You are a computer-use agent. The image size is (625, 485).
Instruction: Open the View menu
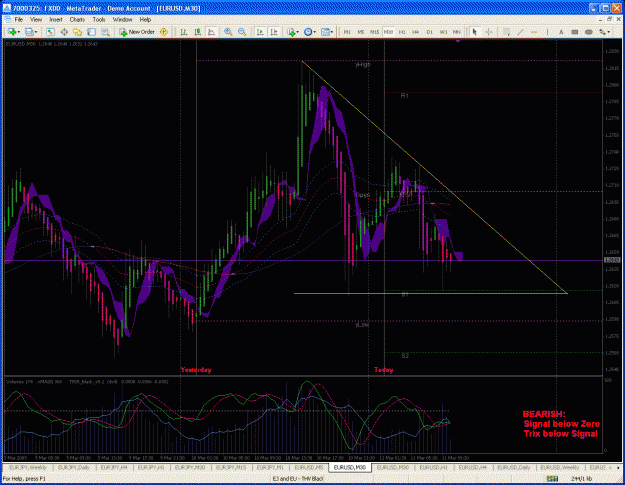click(x=36, y=20)
